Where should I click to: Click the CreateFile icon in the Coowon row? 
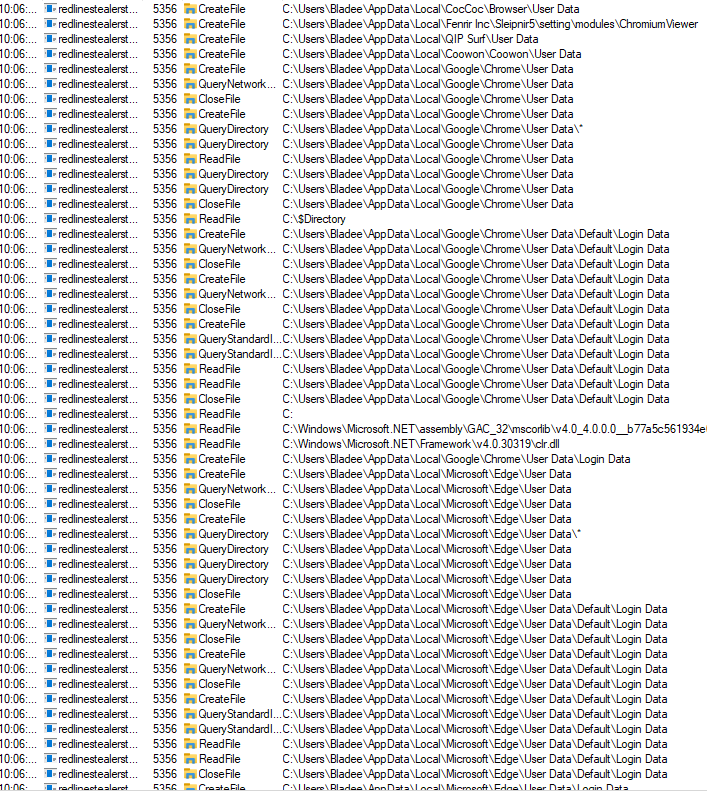189,54
